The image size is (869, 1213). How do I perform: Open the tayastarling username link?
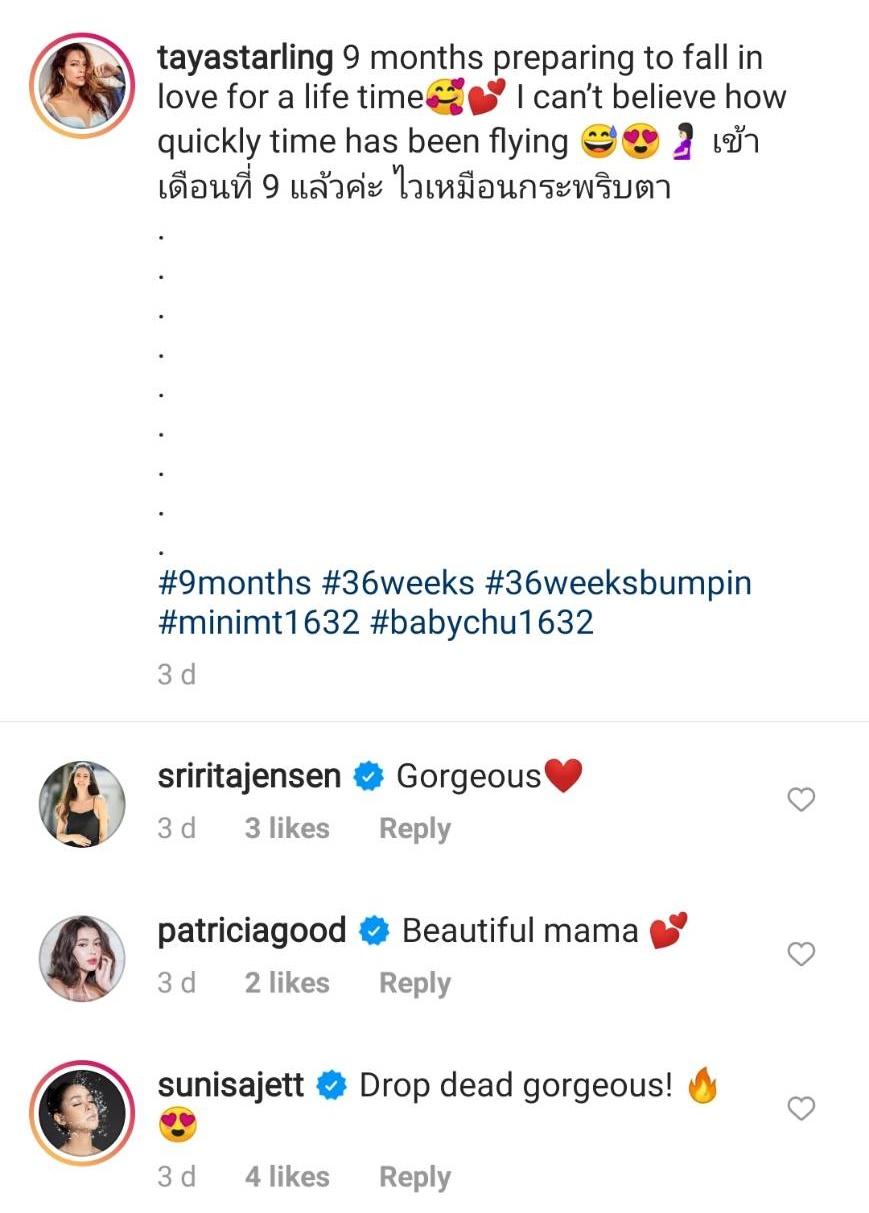click(x=245, y=58)
